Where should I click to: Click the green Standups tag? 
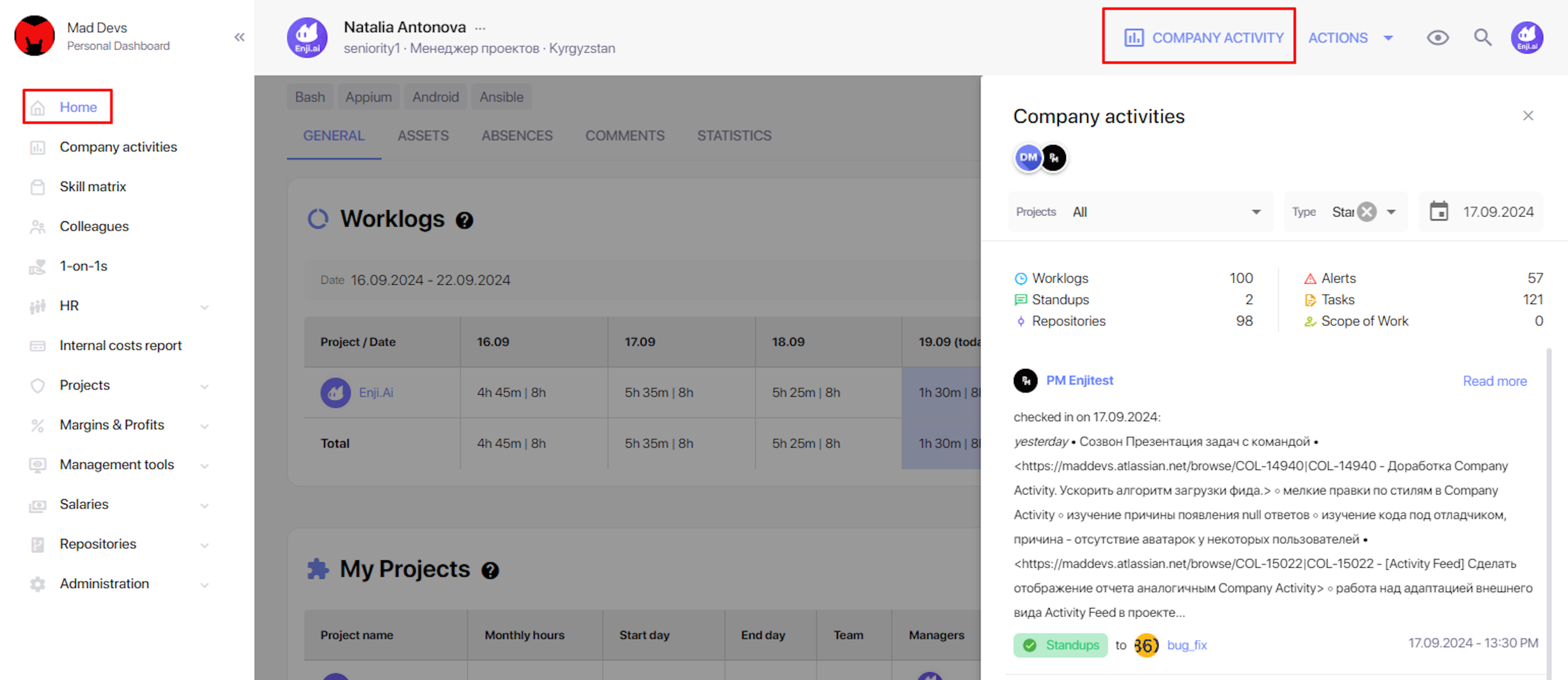point(1060,645)
